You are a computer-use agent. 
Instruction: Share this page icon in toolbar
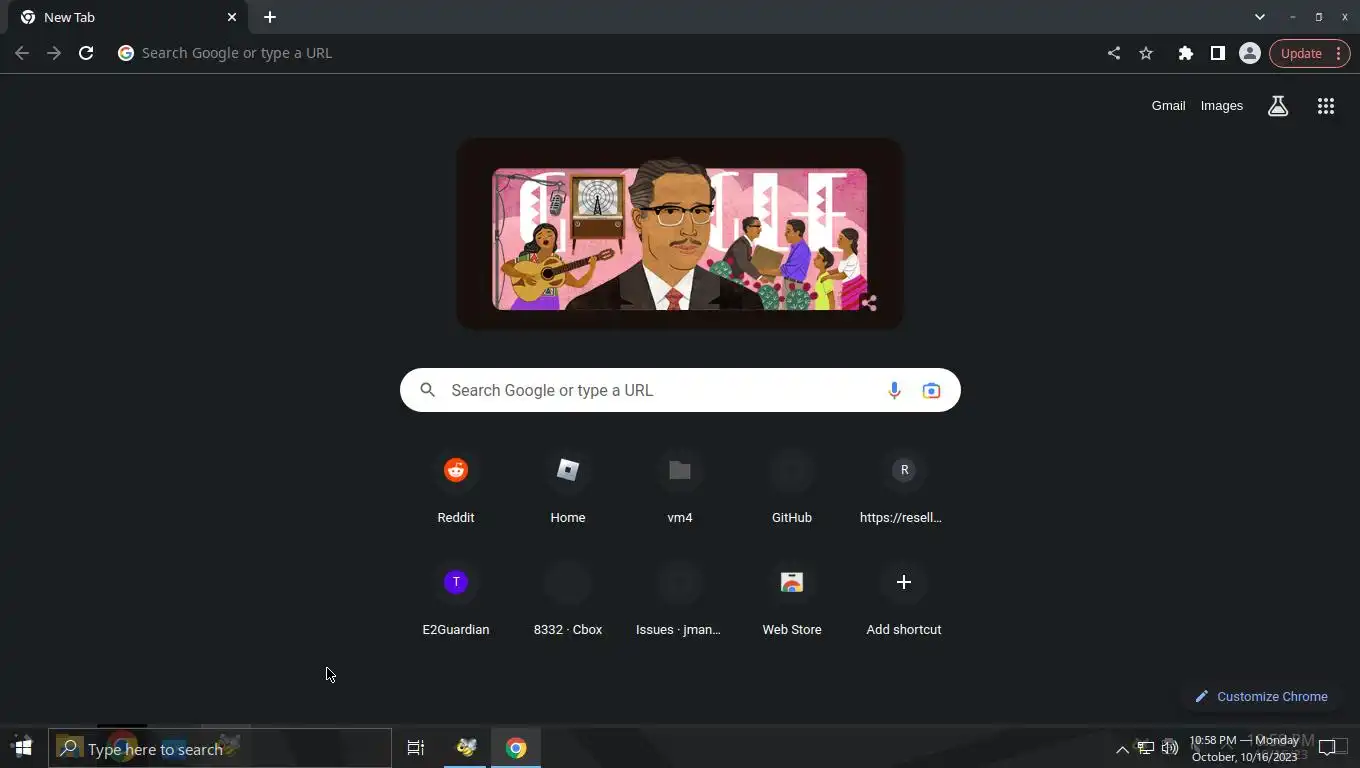click(x=1114, y=53)
